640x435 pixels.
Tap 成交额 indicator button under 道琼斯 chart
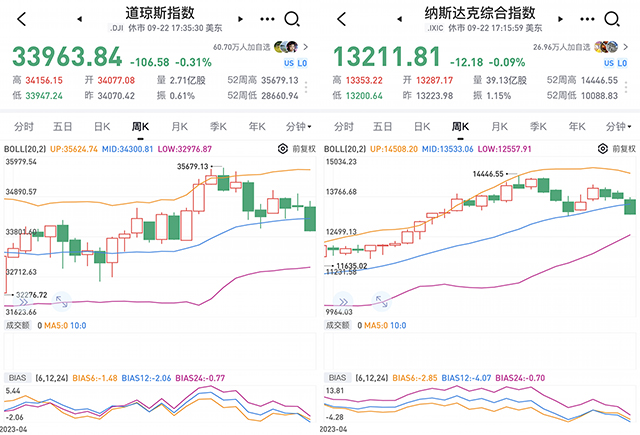click(x=18, y=325)
